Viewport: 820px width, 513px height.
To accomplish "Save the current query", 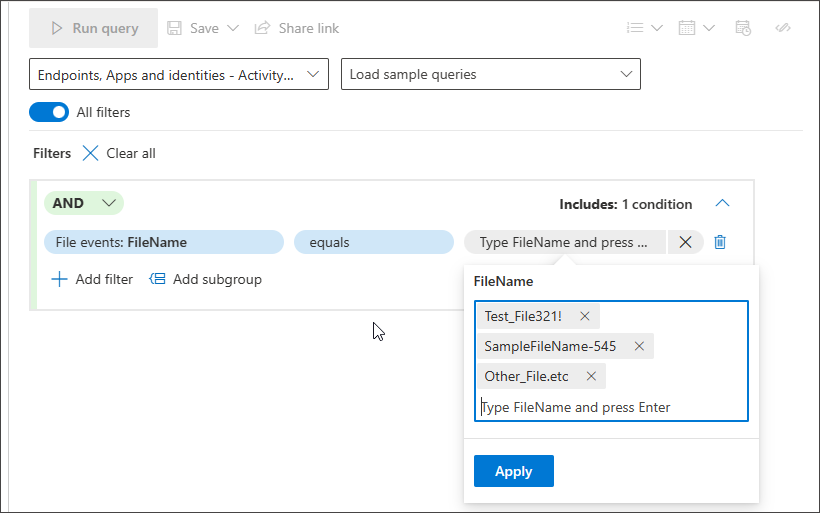I will tap(193, 28).
